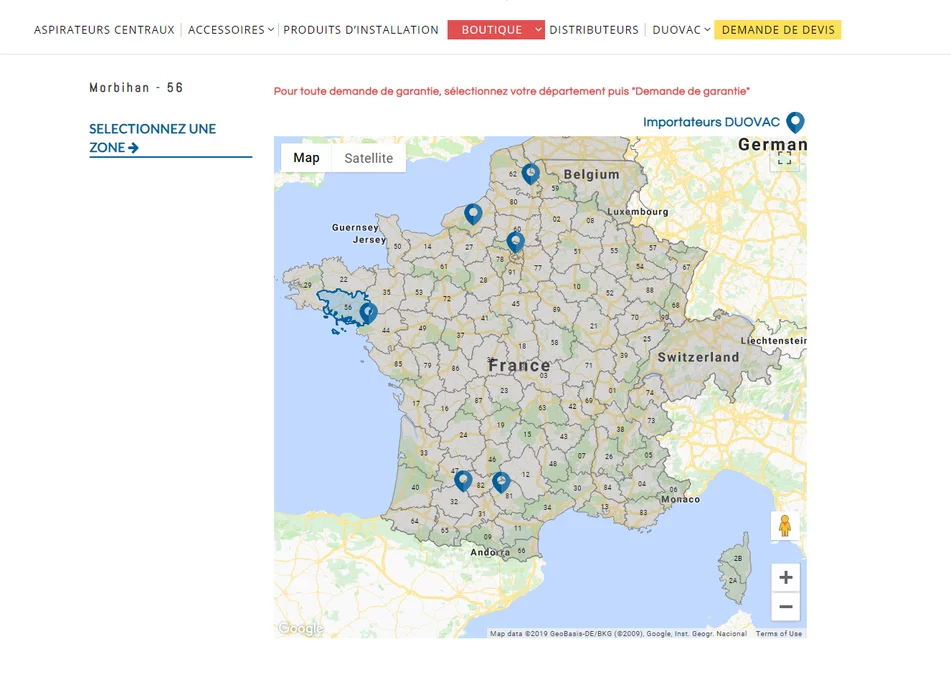
Task: Expand the DUOVAC menu
Action: click(x=681, y=30)
